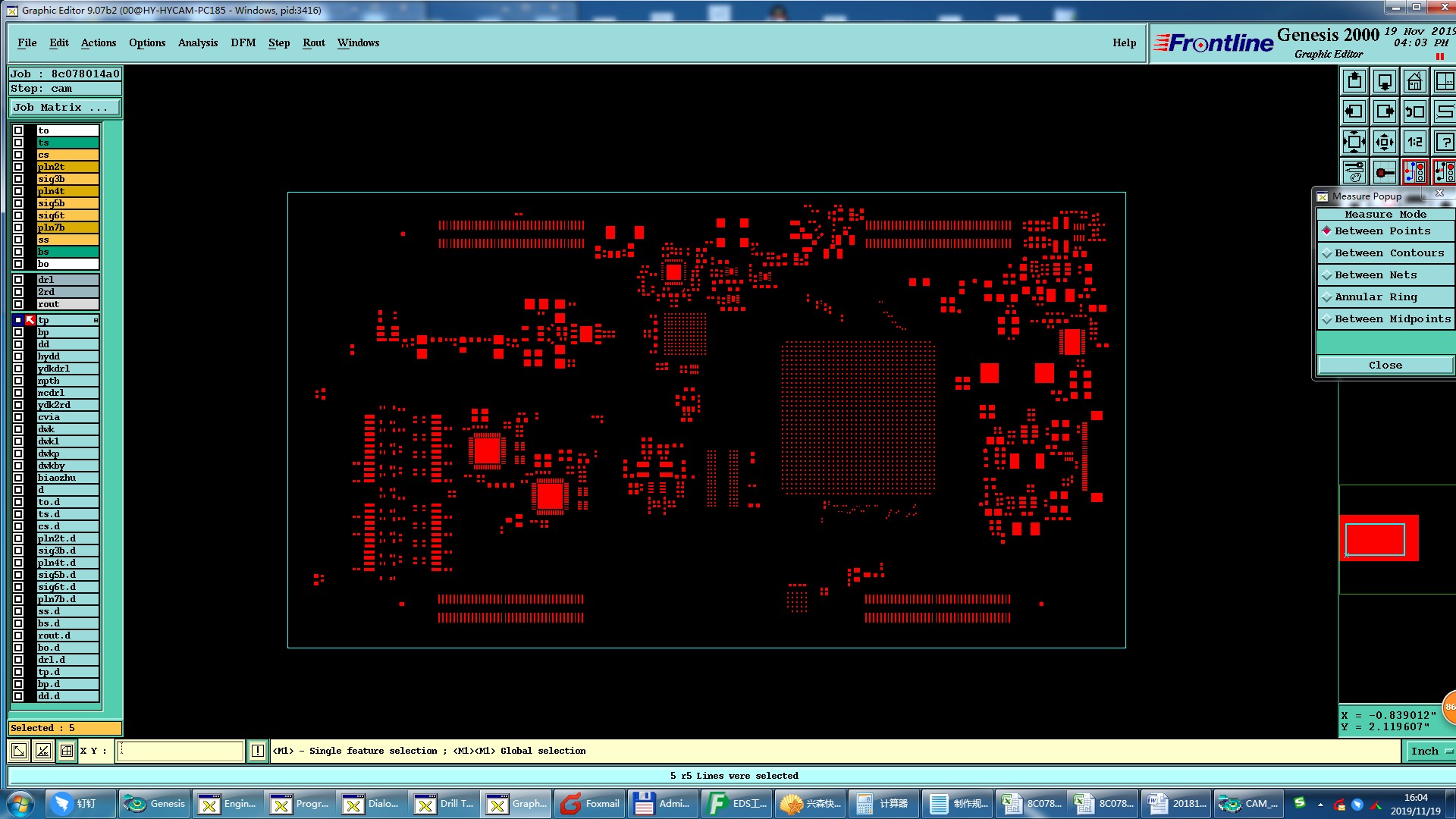This screenshot has width=1456, height=819.
Task: Click the question mark query icon
Action: (1445, 142)
